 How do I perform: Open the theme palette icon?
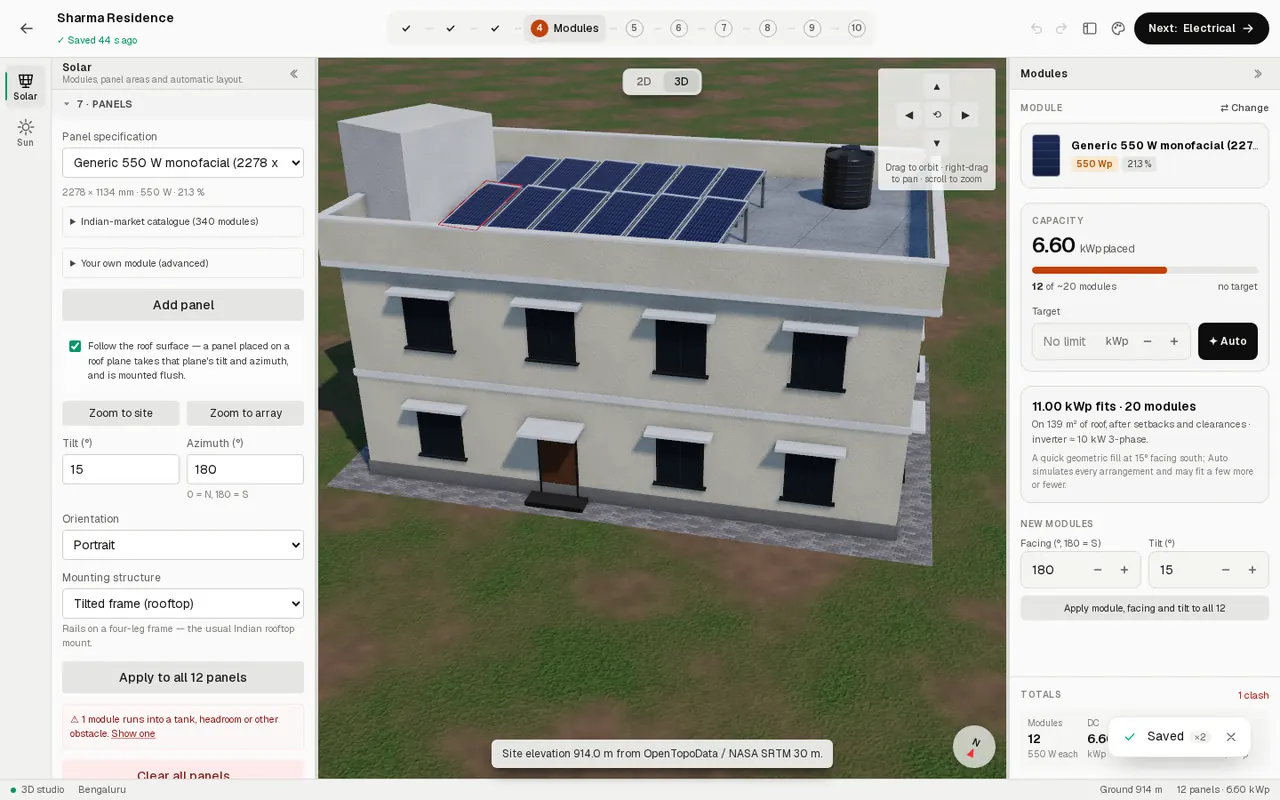coord(1118,29)
